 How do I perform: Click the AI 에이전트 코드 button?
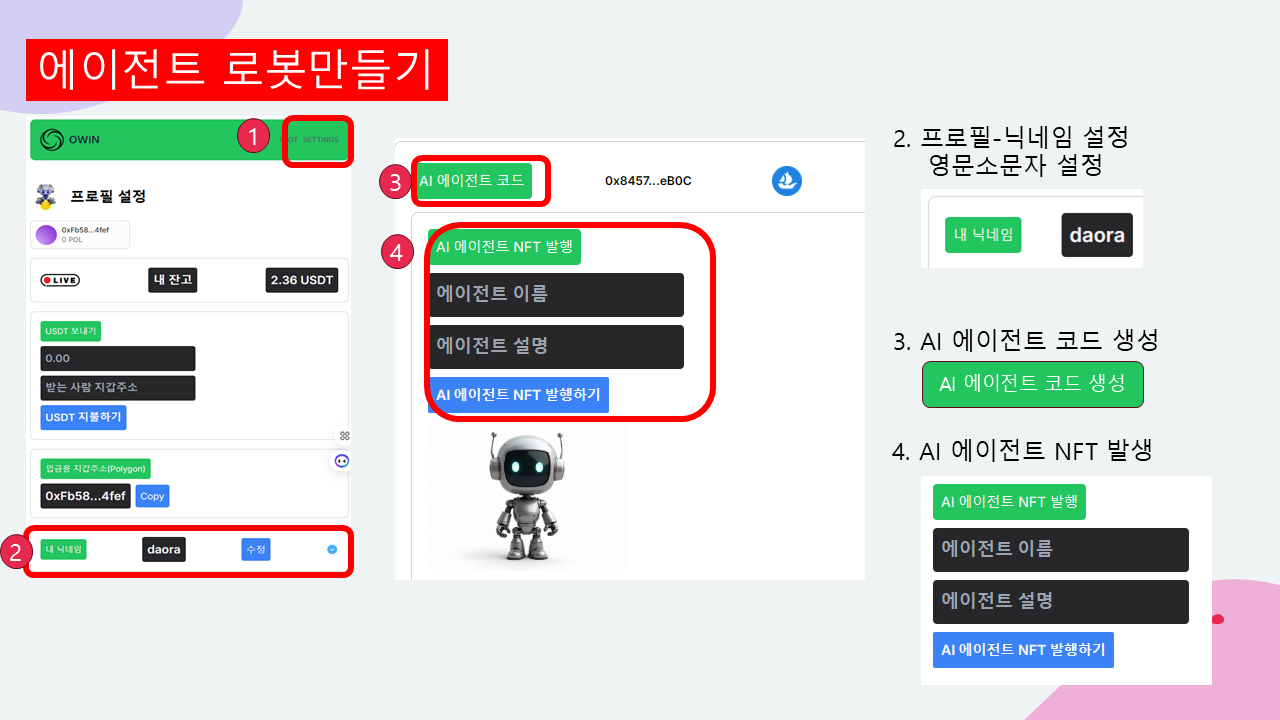pos(474,181)
